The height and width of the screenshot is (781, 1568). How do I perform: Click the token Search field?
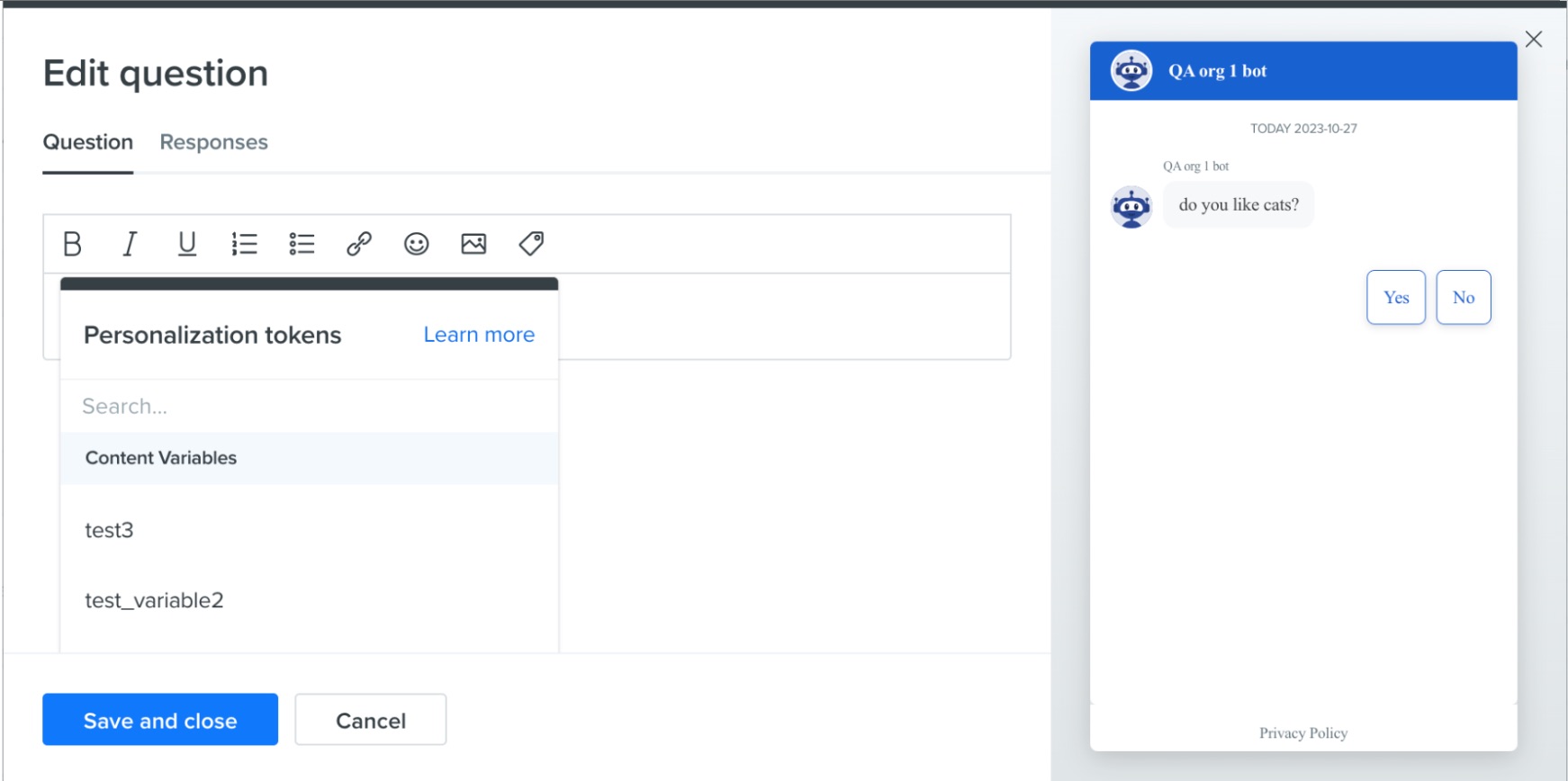click(310, 406)
